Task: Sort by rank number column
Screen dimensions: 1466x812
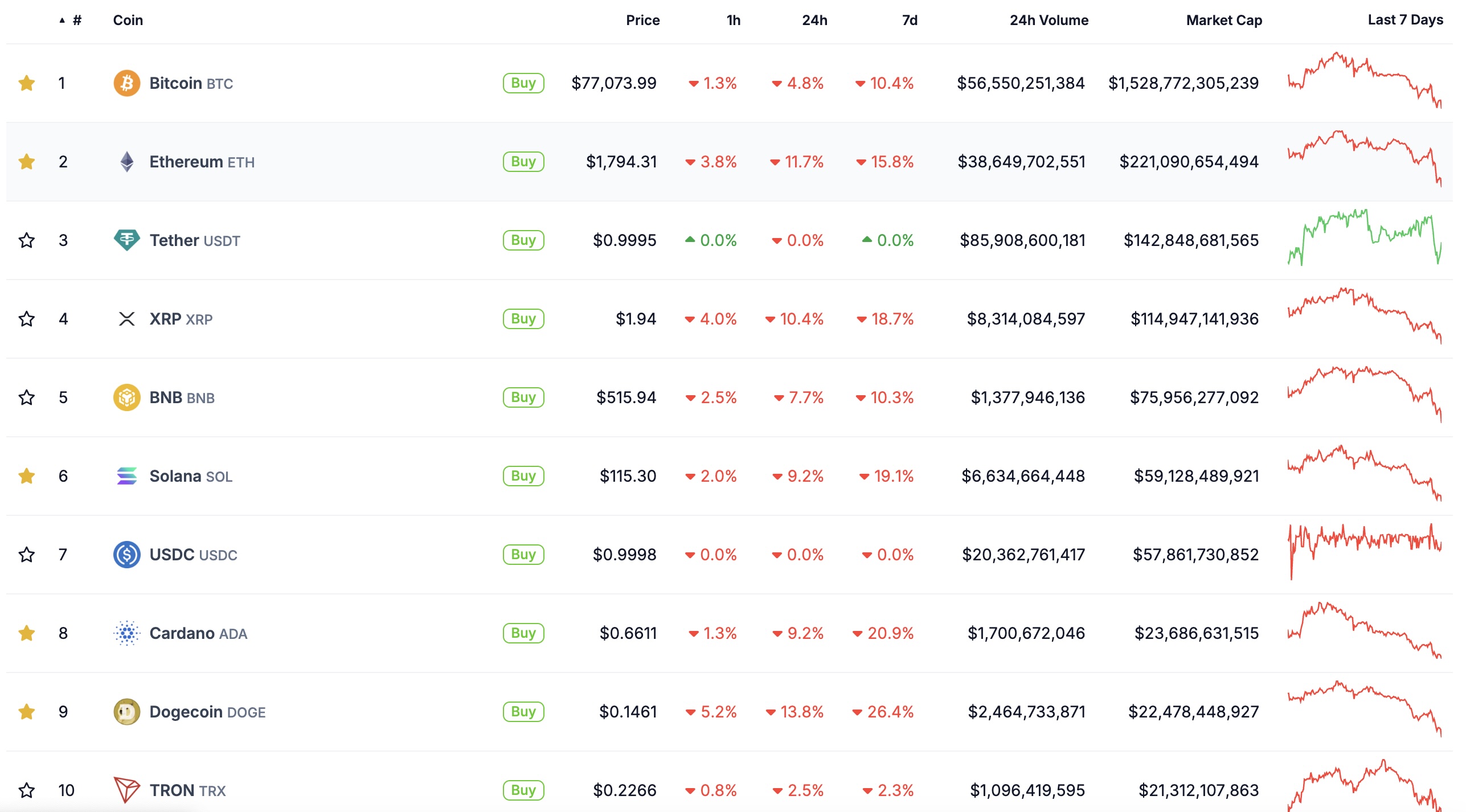Action: (71, 20)
